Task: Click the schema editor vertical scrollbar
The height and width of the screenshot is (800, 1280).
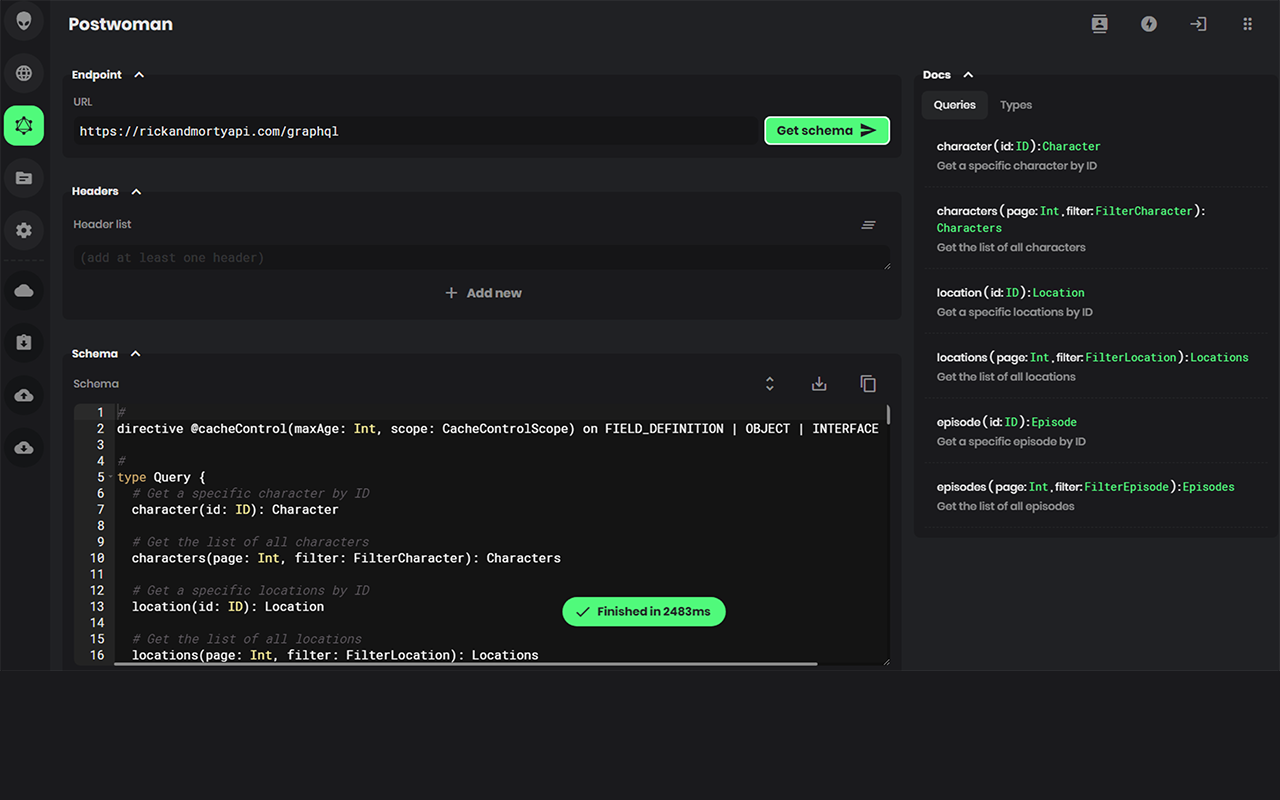Action: point(888,415)
